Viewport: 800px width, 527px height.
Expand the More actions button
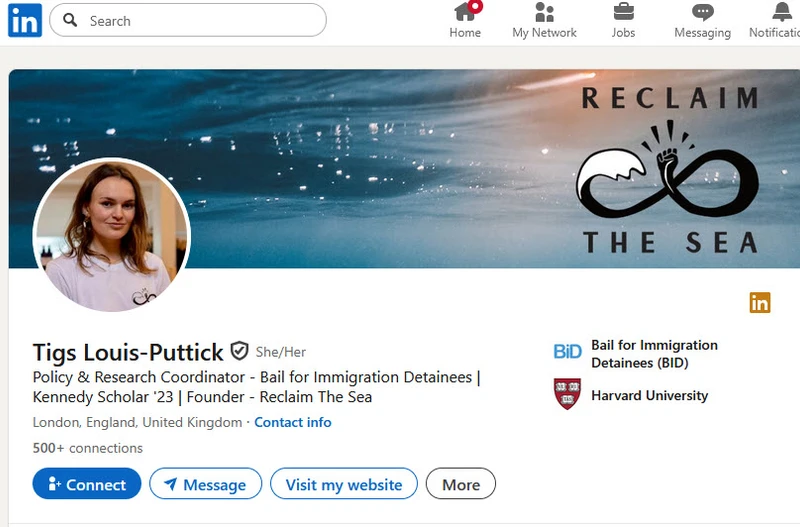[x=460, y=484]
